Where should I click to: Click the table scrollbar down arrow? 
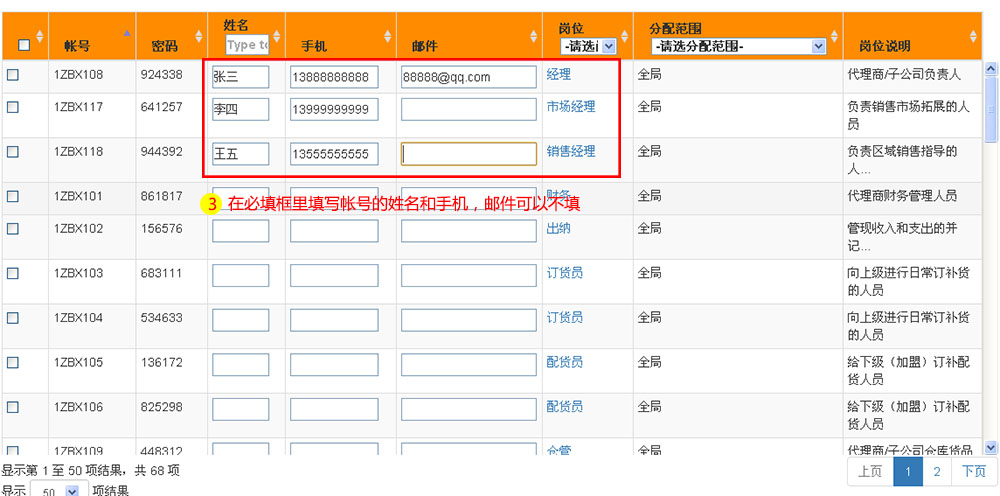[x=990, y=448]
